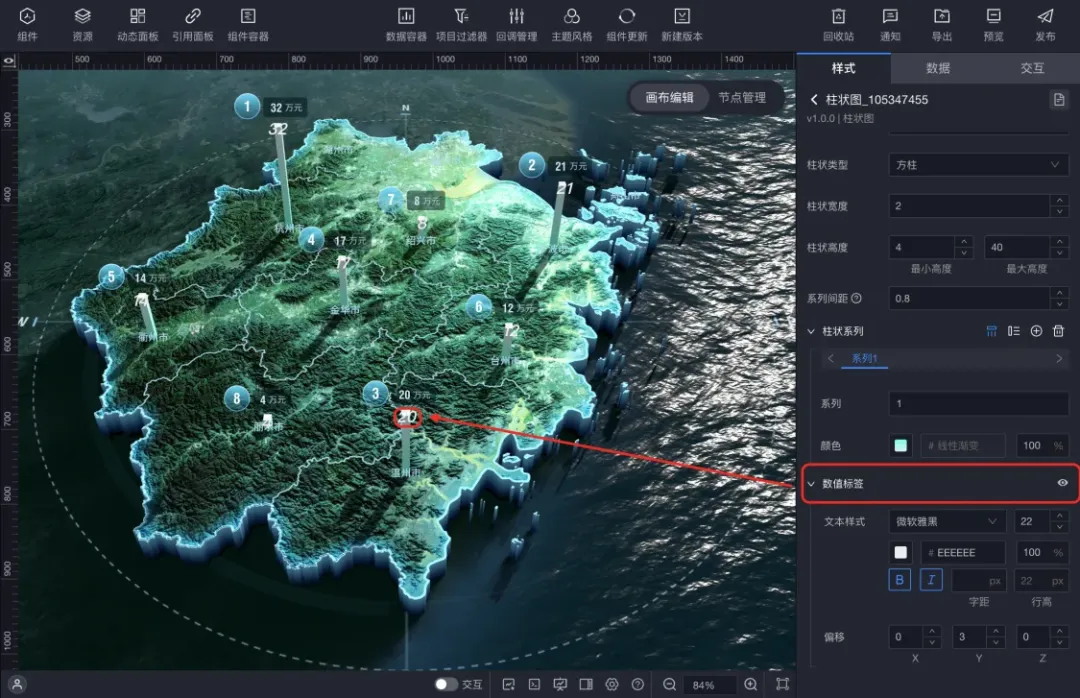This screenshot has width=1080, height=698.
Task: Add a new 柱状系列 series
Action: coord(1036,331)
